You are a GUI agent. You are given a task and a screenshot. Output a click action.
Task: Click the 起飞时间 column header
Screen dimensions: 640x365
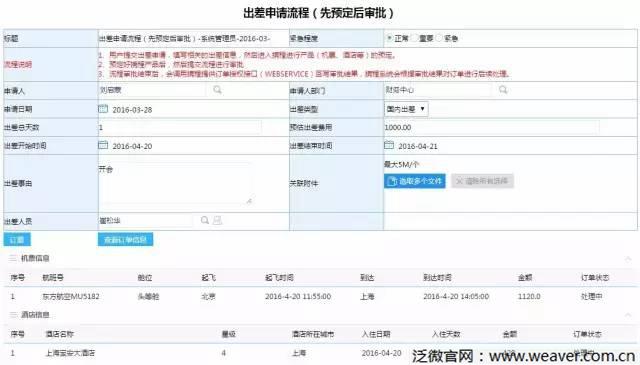[279, 278]
